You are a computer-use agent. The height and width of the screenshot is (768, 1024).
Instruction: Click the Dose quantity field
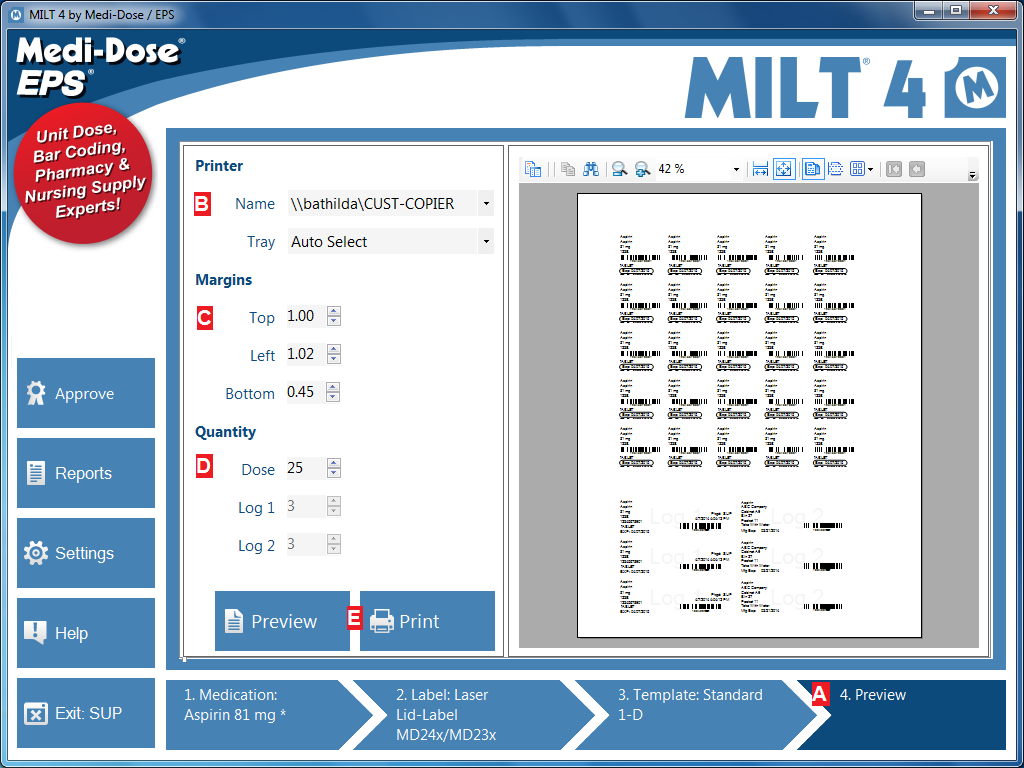[307, 468]
